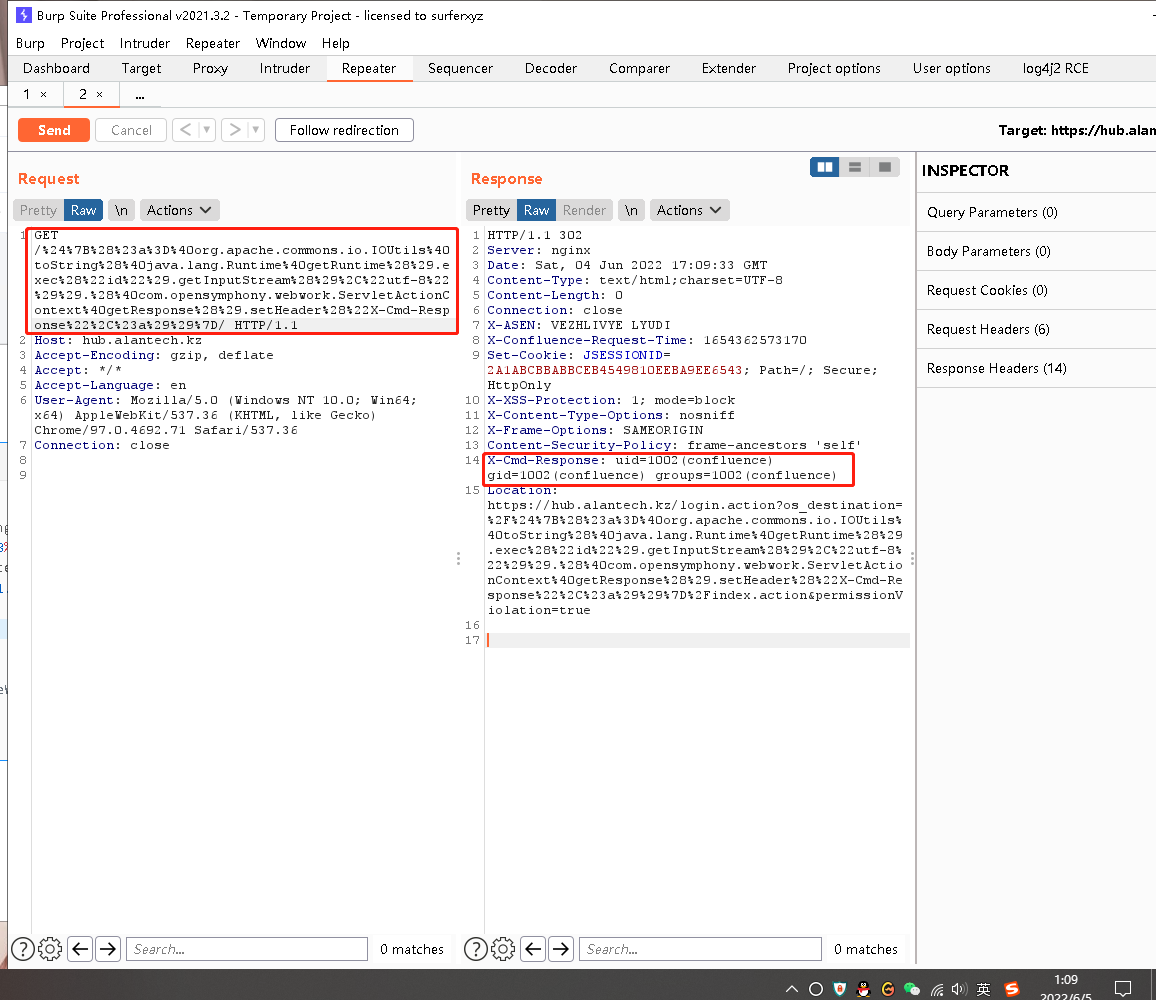The height and width of the screenshot is (1000, 1156).
Task: Go to next match in response panel
Action: coord(561,949)
